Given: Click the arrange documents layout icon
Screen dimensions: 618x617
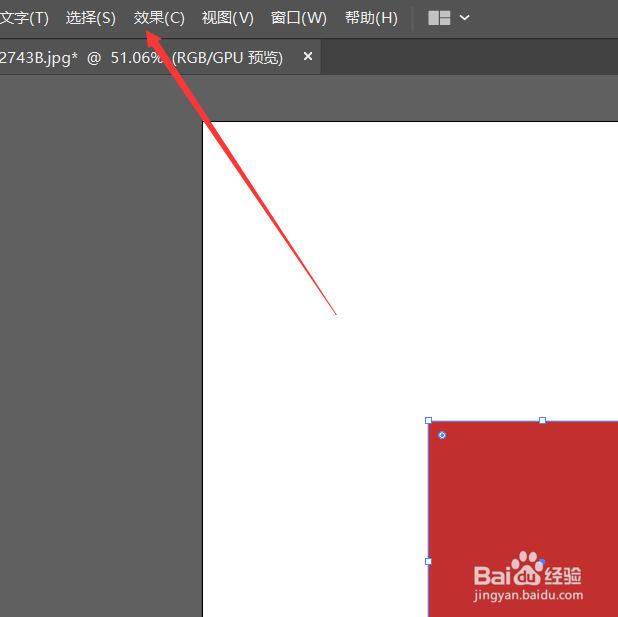Looking at the screenshot, I should click(x=439, y=18).
